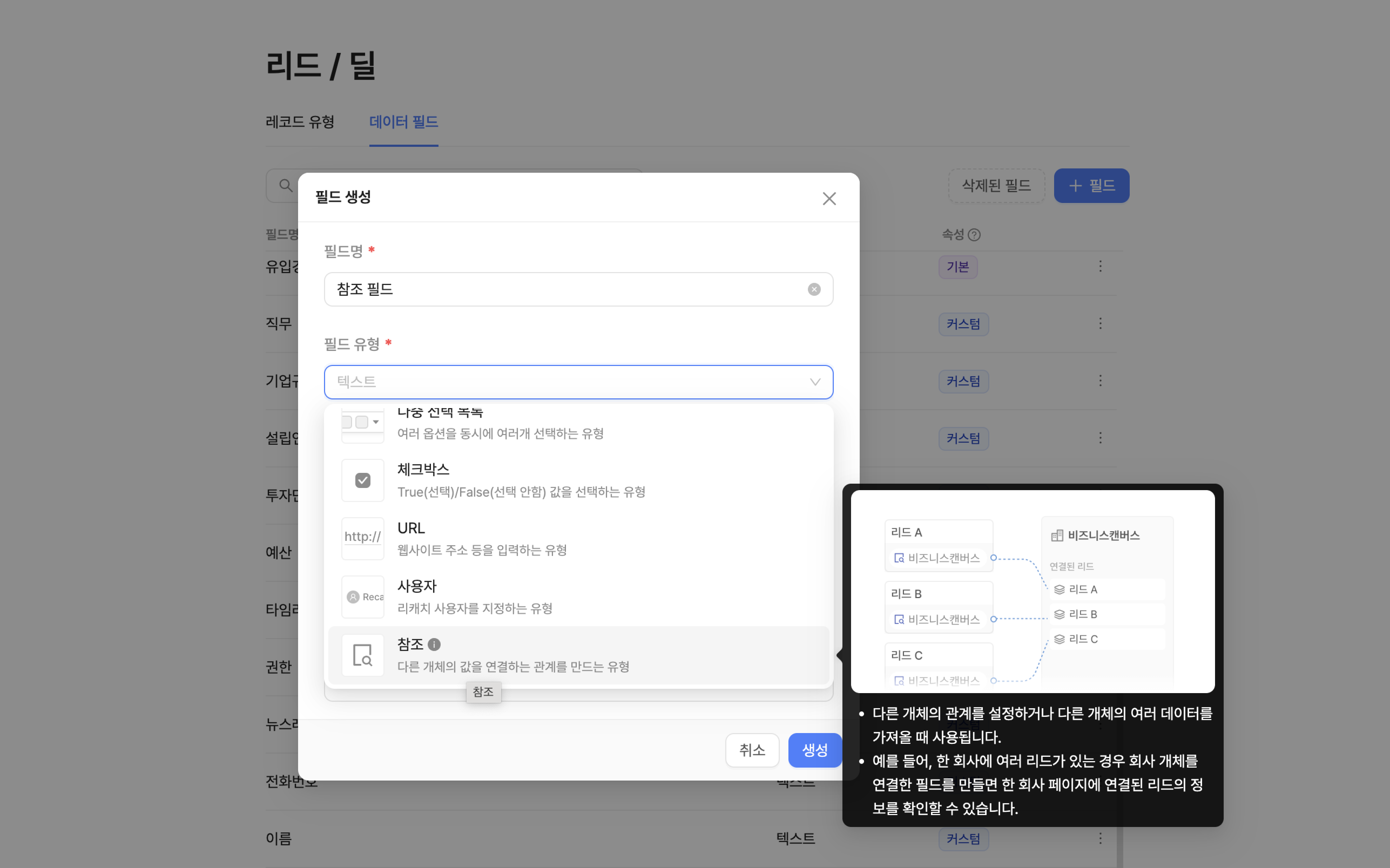Screen dimensions: 1390x868
Task: Open the 삭제된 필드 list
Action: coord(996,185)
